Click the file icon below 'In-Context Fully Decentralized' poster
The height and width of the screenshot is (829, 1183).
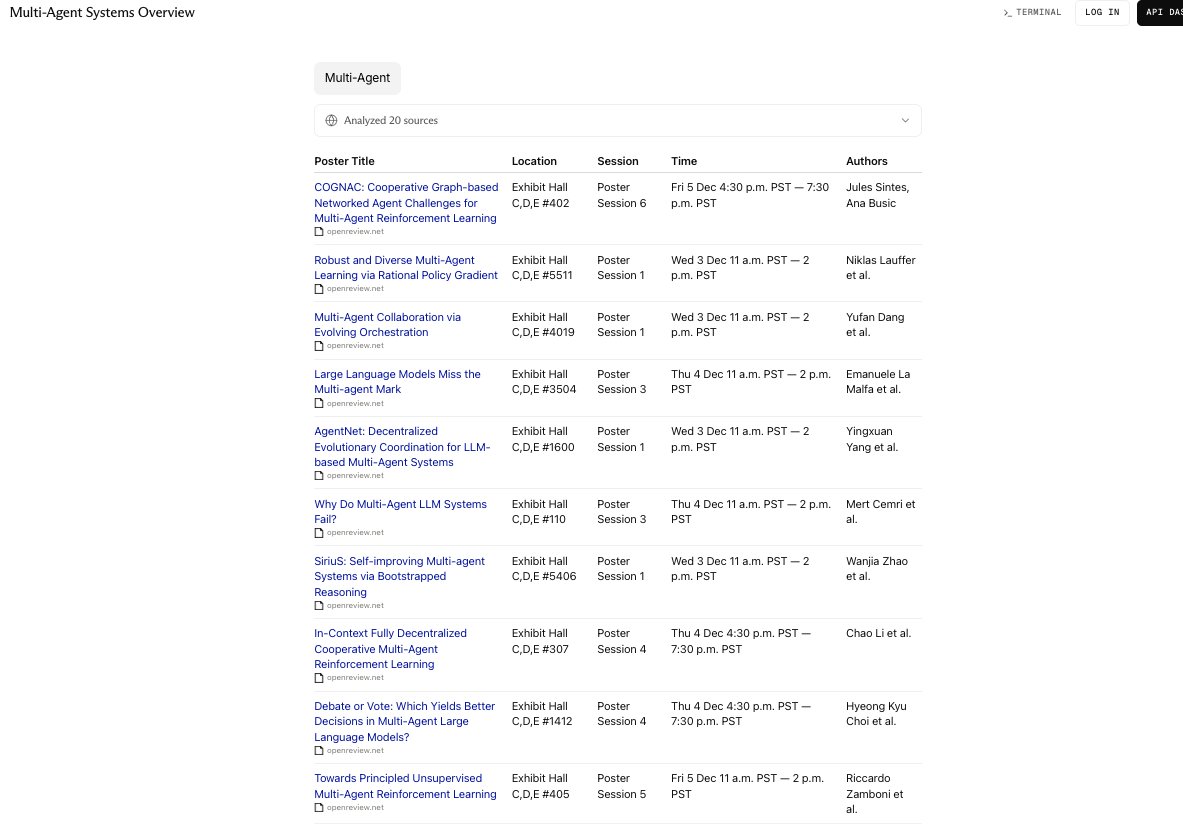[x=318, y=677]
